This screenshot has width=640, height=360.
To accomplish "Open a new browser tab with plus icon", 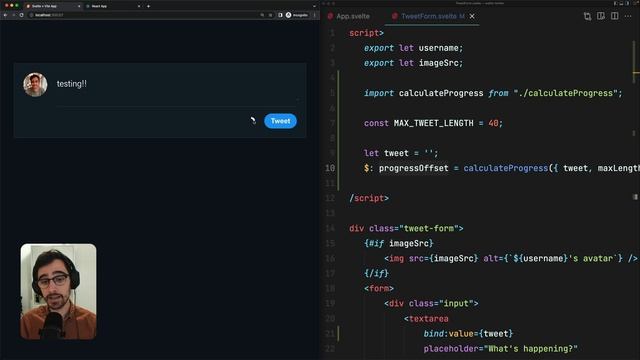I will [148, 6].
